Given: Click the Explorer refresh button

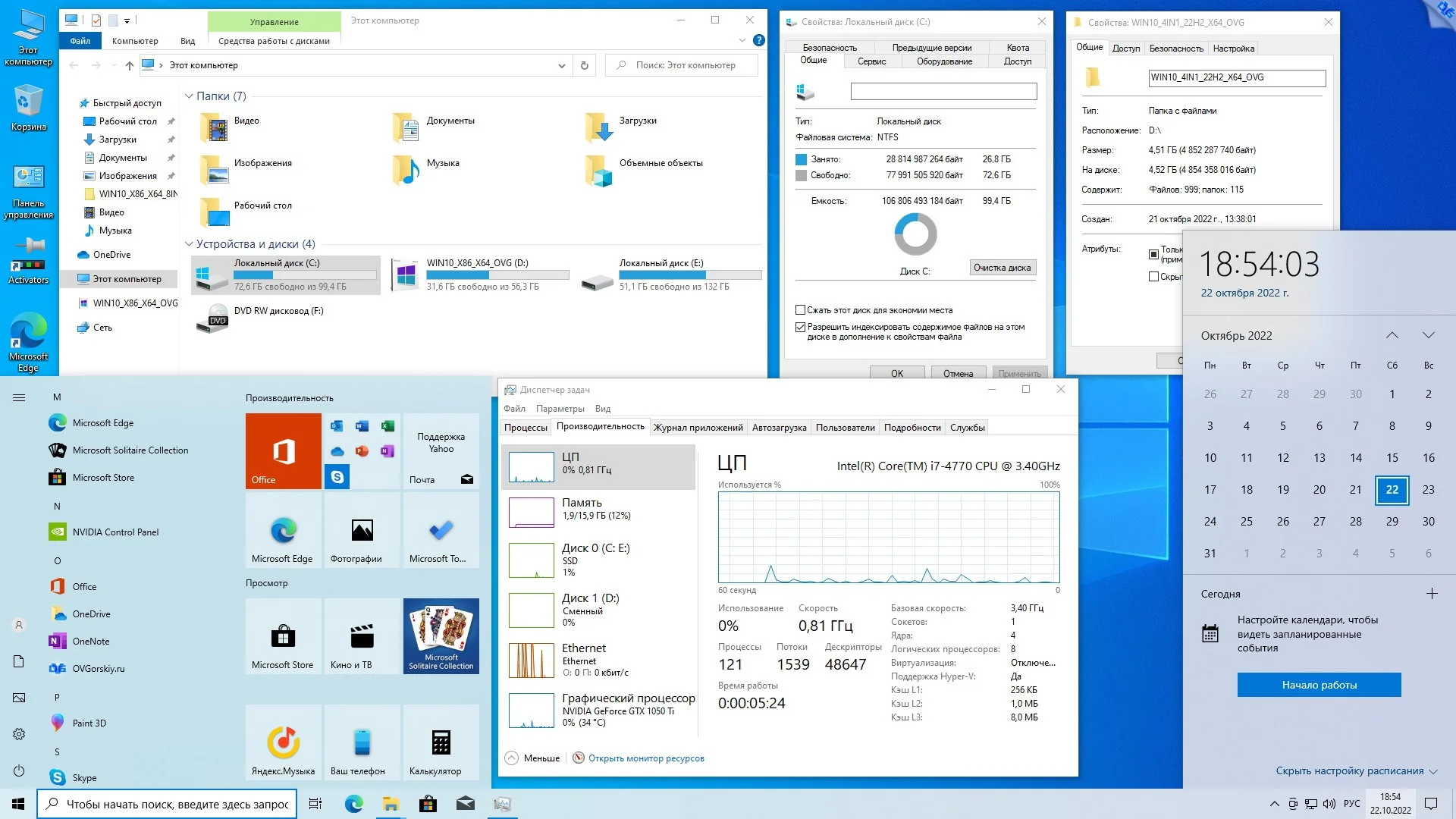Looking at the screenshot, I should (x=584, y=65).
